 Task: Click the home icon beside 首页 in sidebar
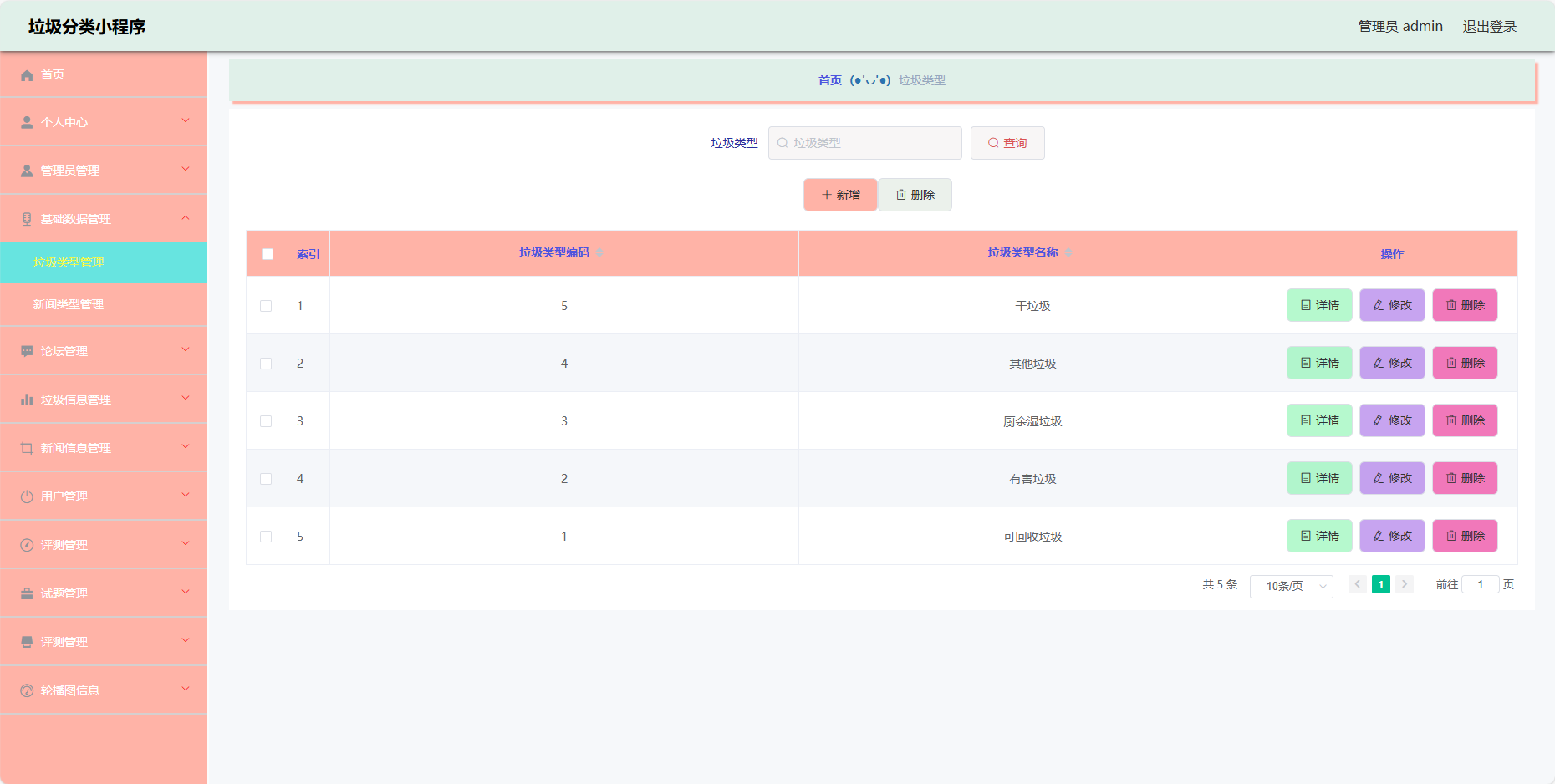click(x=27, y=75)
